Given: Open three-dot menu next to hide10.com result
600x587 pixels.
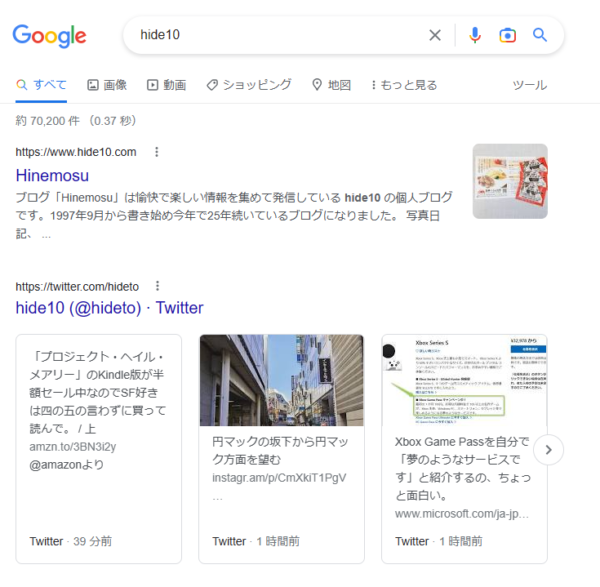Looking at the screenshot, I should [157, 152].
